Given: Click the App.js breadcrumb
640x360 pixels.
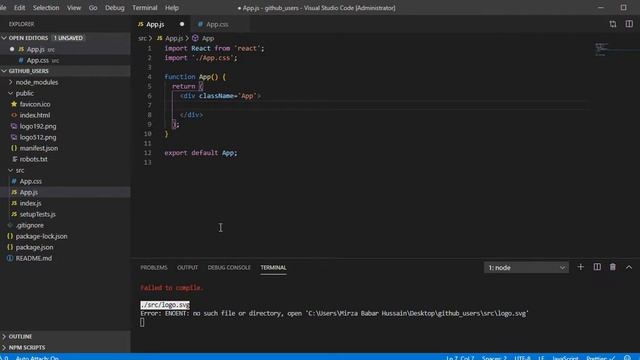Looking at the screenshot, I should [x=174, y=38].
